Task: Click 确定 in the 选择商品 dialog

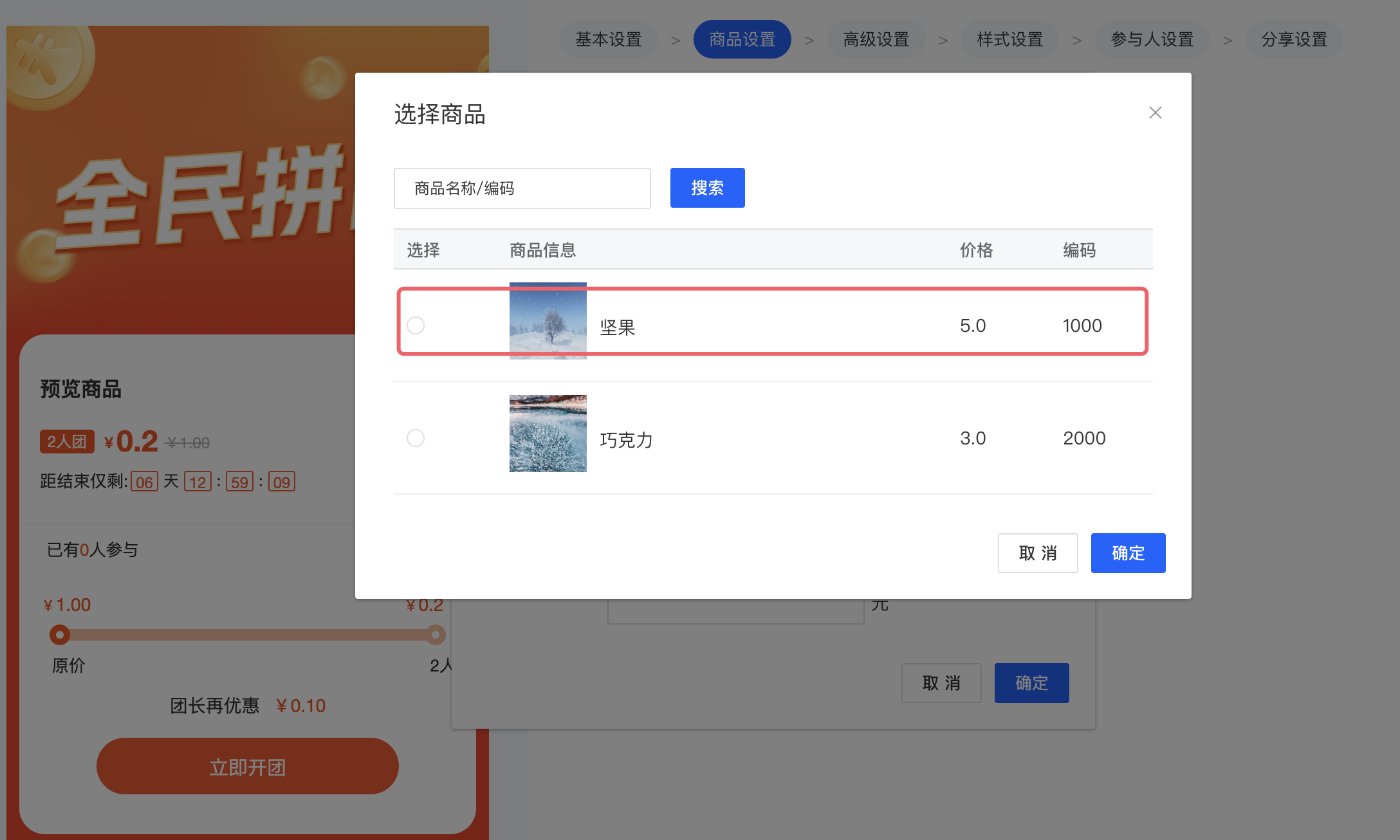Action: [1128, 553]
